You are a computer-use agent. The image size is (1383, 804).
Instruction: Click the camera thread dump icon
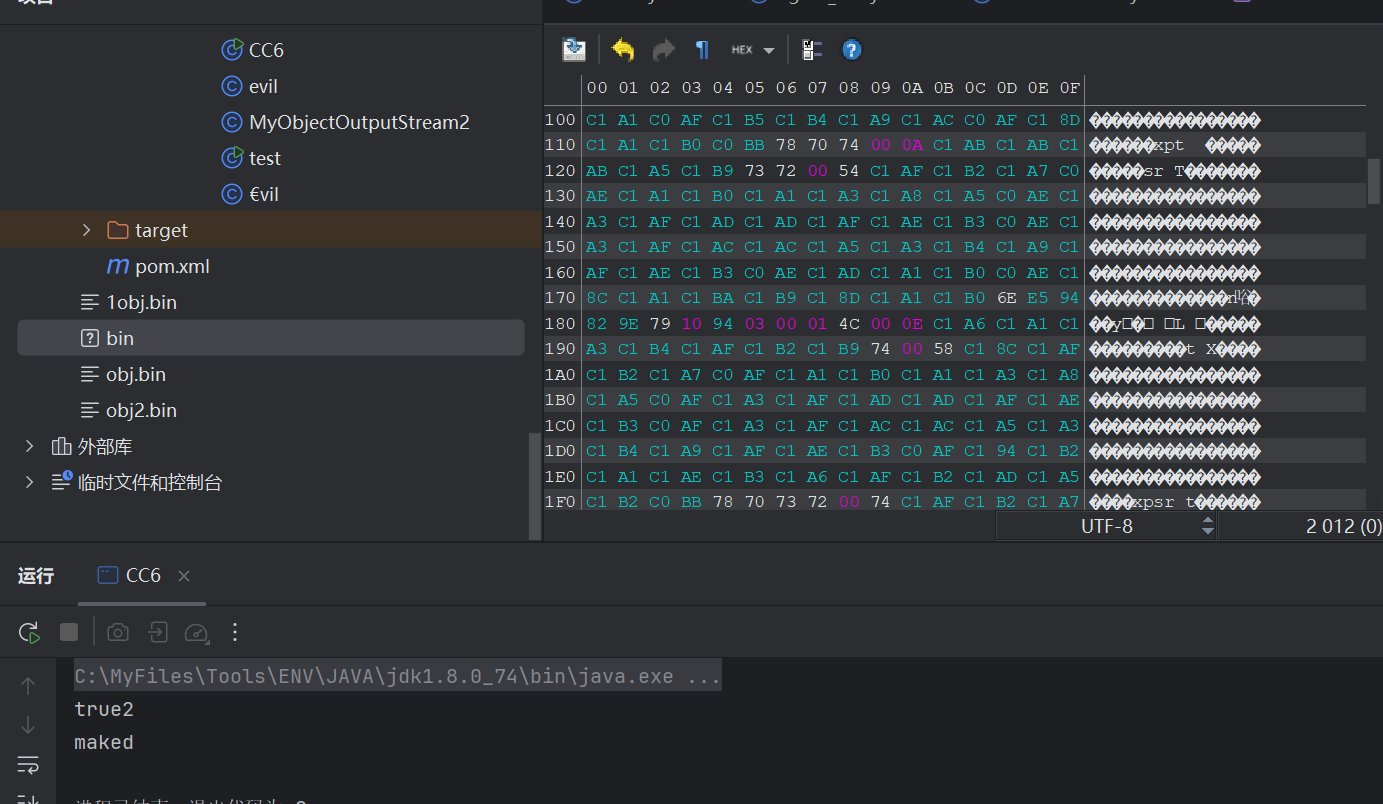click(x=118, y=632)
